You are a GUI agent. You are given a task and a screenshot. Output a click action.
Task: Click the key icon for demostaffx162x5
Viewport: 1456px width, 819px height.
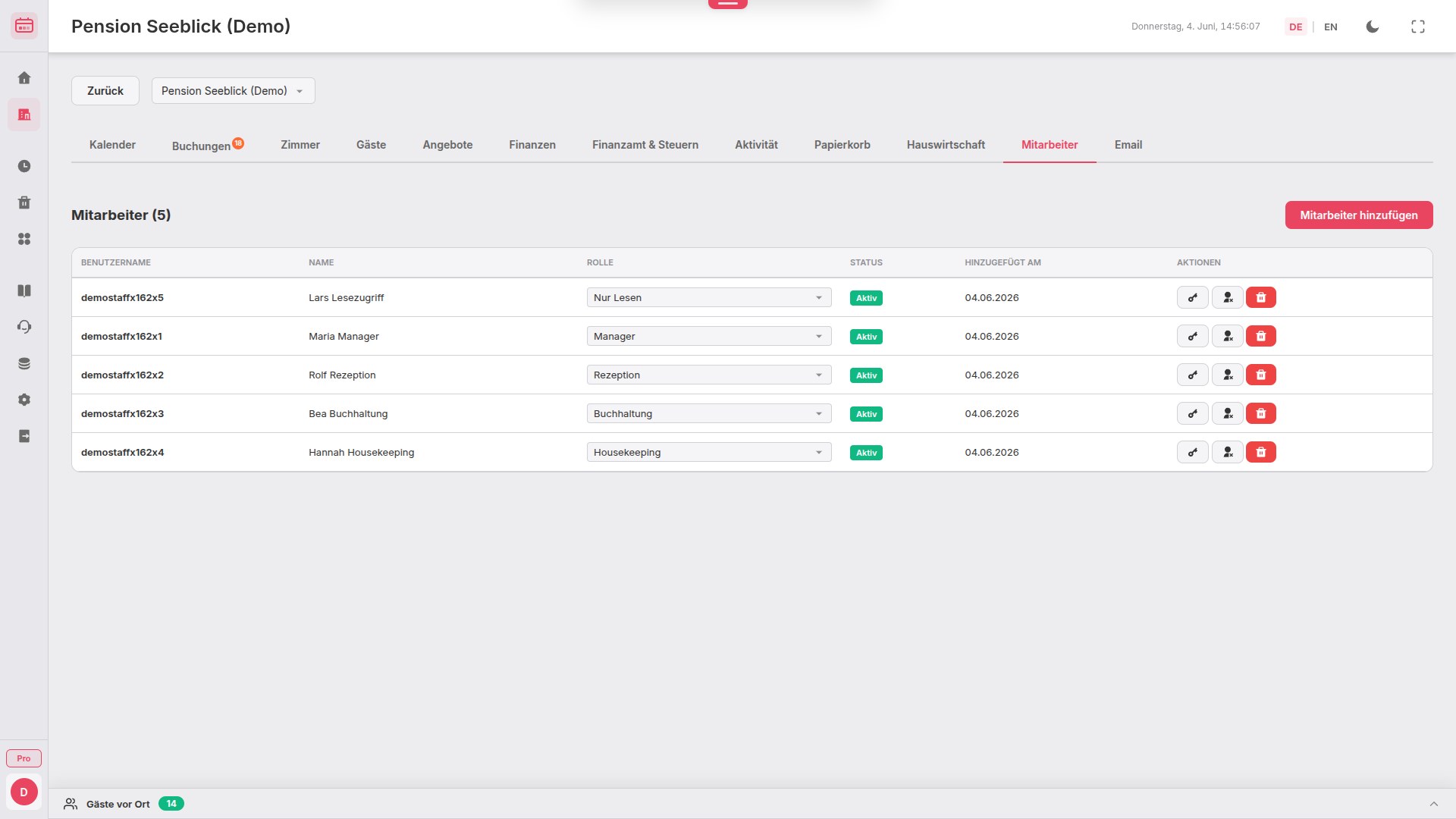click(x=1192, y=297)
